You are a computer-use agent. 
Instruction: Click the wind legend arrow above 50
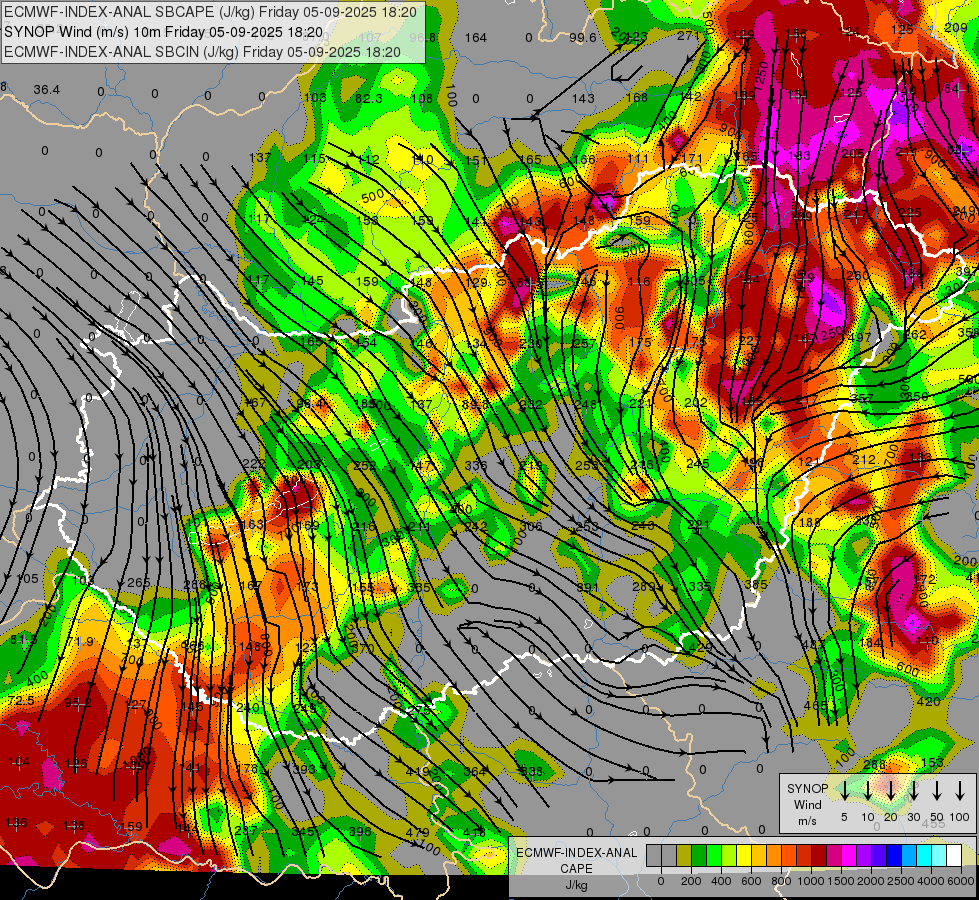tap(937, 790)
